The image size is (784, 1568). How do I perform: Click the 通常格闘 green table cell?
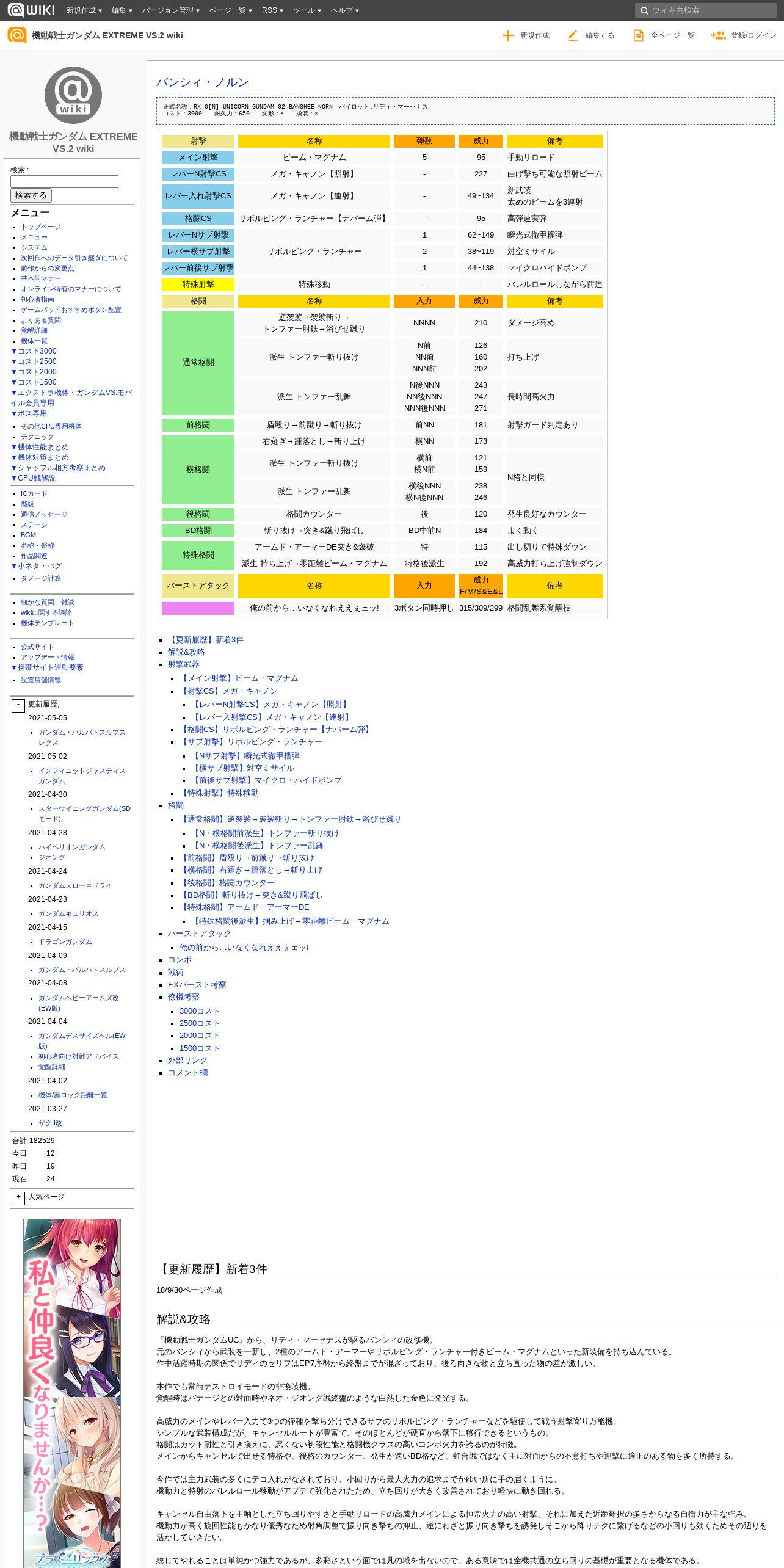(x=198, y=363)
